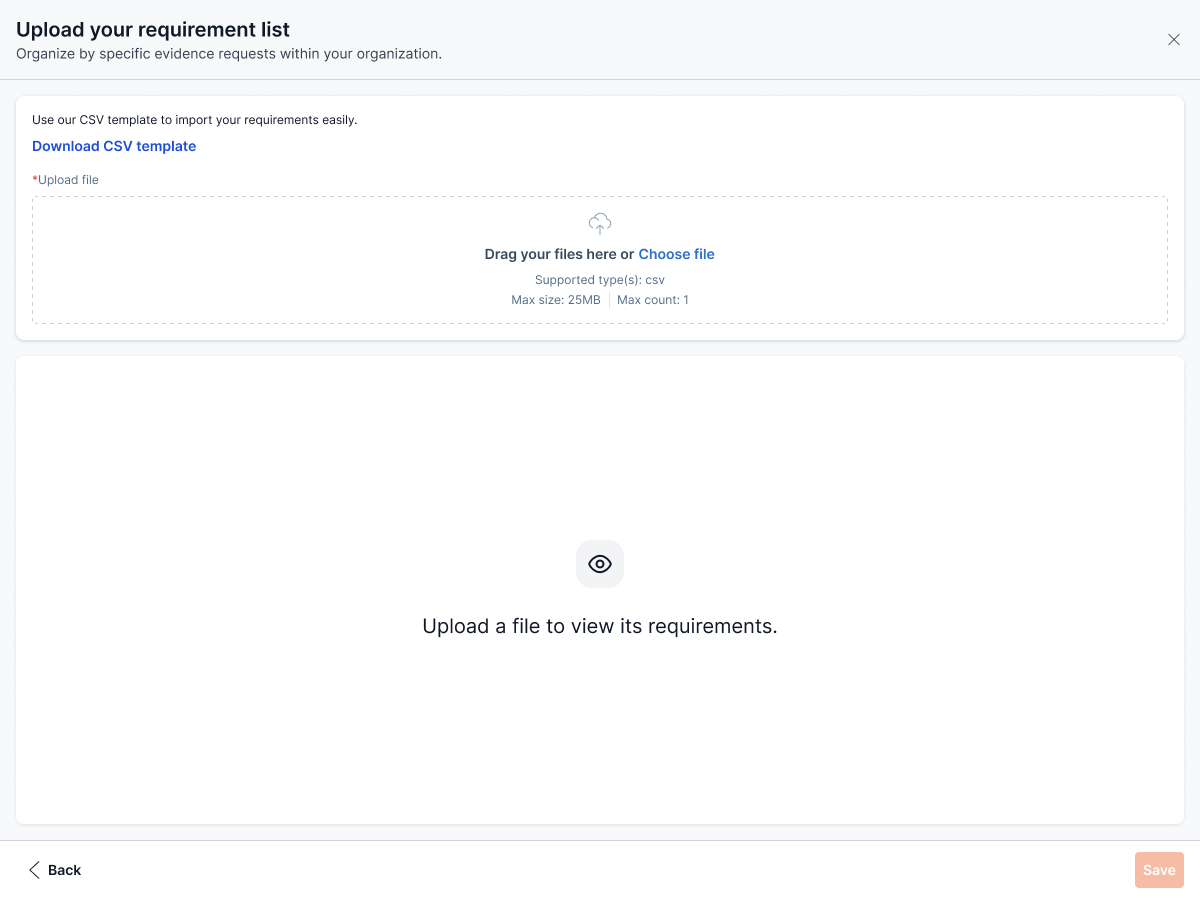Click the left chevron beside Back
This screenshot has width=1200, height=900.
tap(34, 870)
